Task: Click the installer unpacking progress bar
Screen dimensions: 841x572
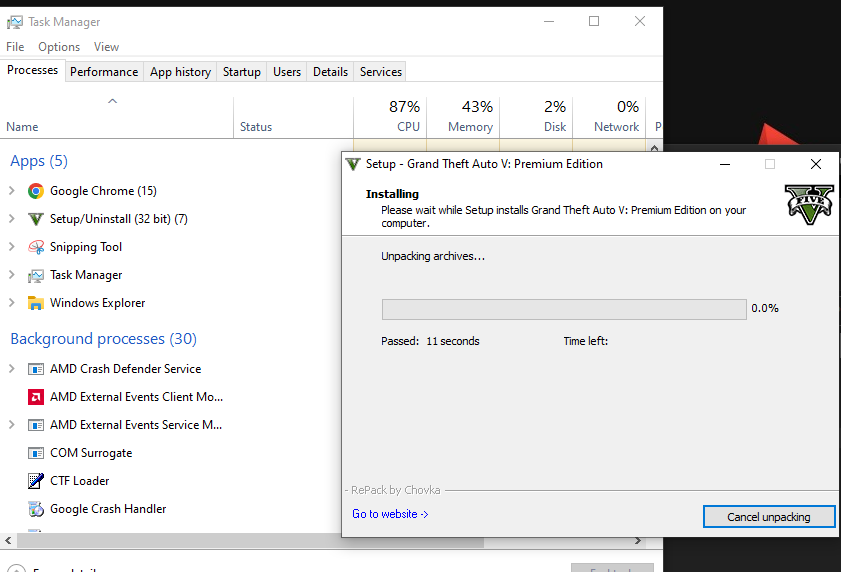Action: (x=564, y=309)
